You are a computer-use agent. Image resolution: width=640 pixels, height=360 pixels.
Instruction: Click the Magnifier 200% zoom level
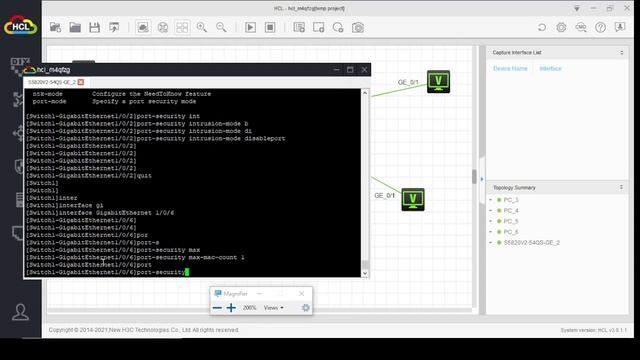coord(249,308)
